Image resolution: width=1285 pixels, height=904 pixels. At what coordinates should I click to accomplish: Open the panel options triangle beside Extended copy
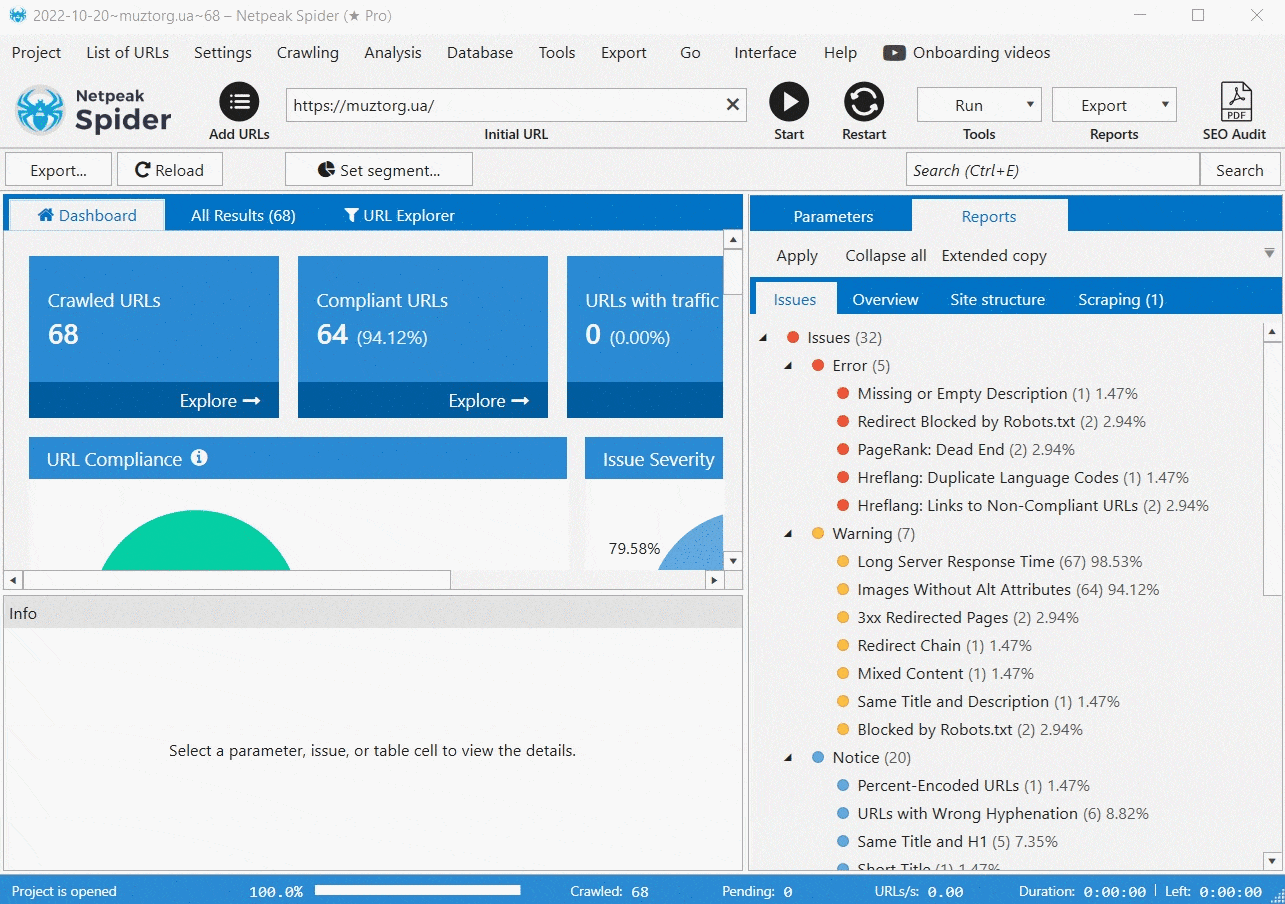(x=1269, y=254)
